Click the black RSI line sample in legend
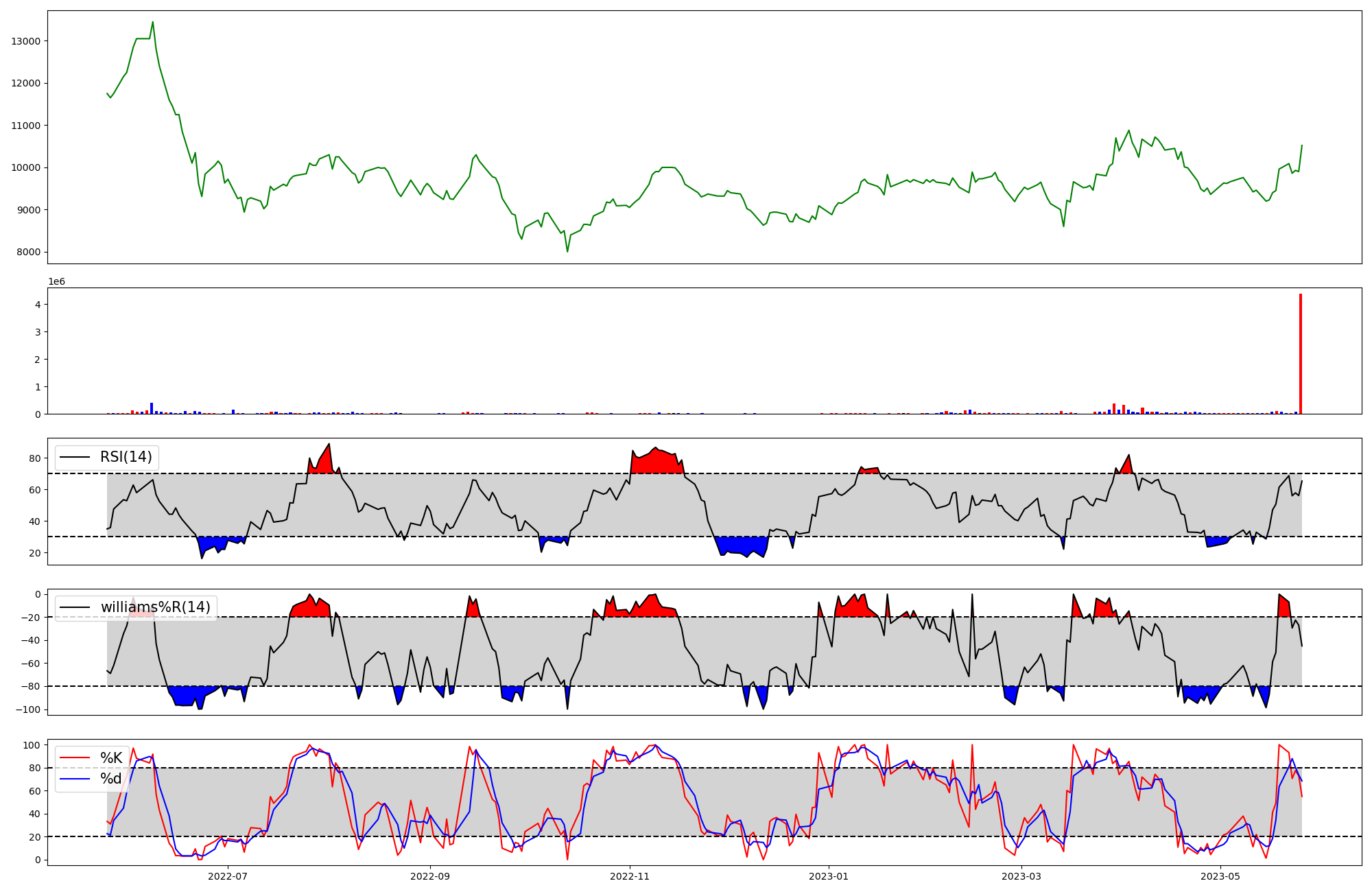Screen dimensions: 1372x892 75,457
